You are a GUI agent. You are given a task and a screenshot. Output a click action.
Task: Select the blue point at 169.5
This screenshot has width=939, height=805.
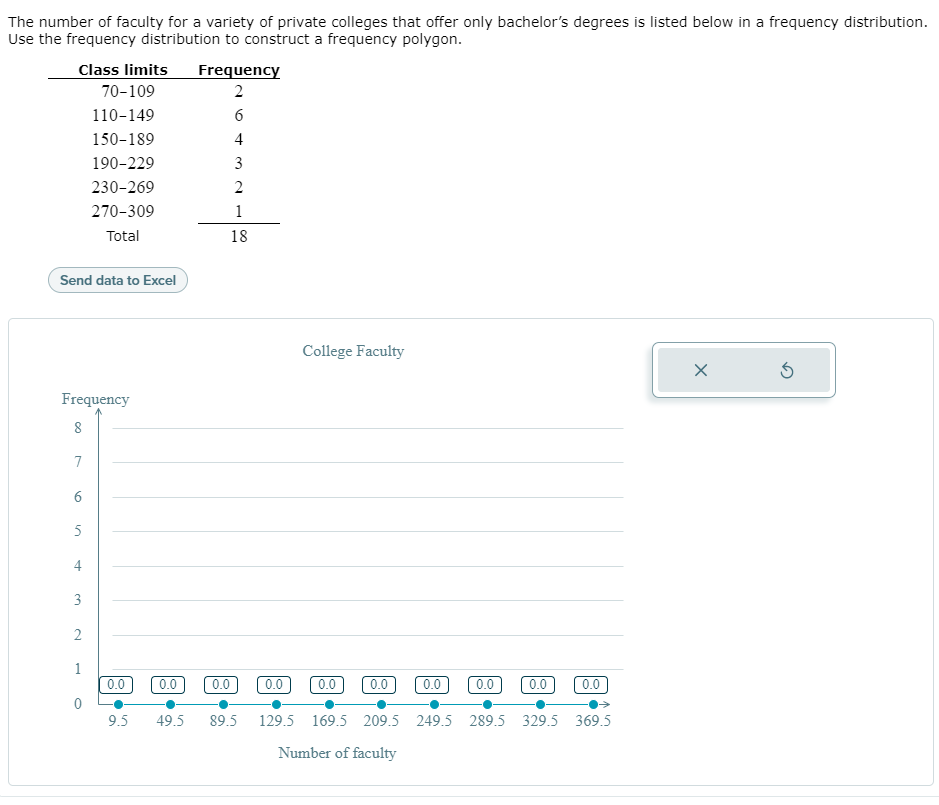coord(329,704)
